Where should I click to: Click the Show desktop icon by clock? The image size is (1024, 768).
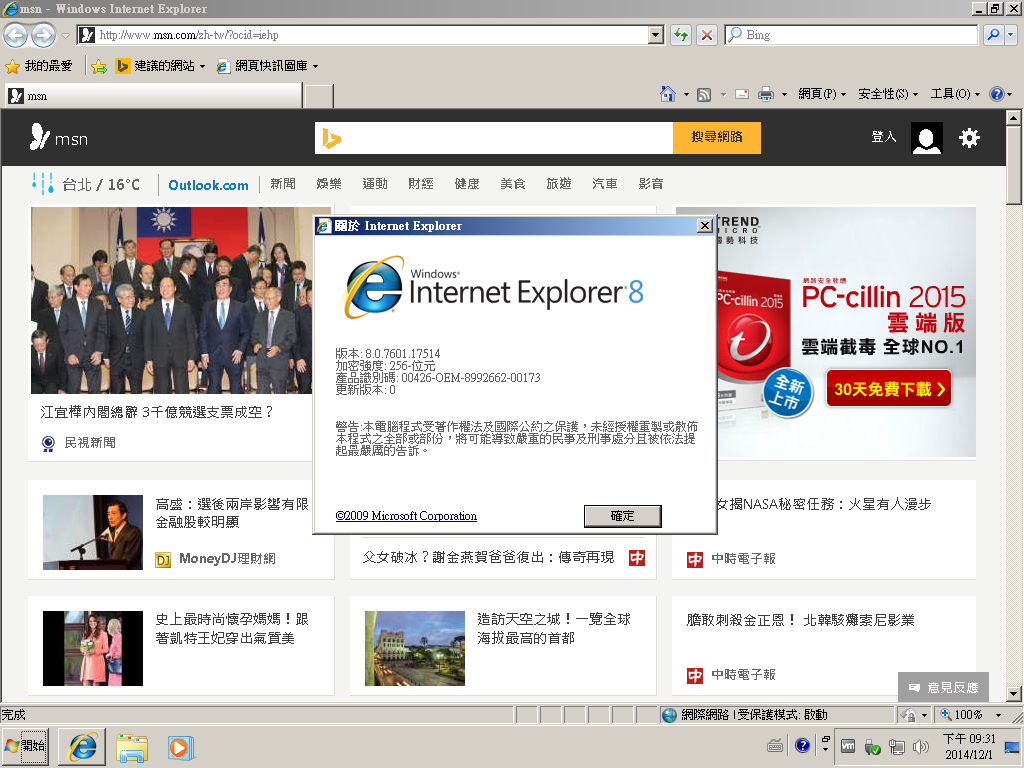coord(1013,747)
